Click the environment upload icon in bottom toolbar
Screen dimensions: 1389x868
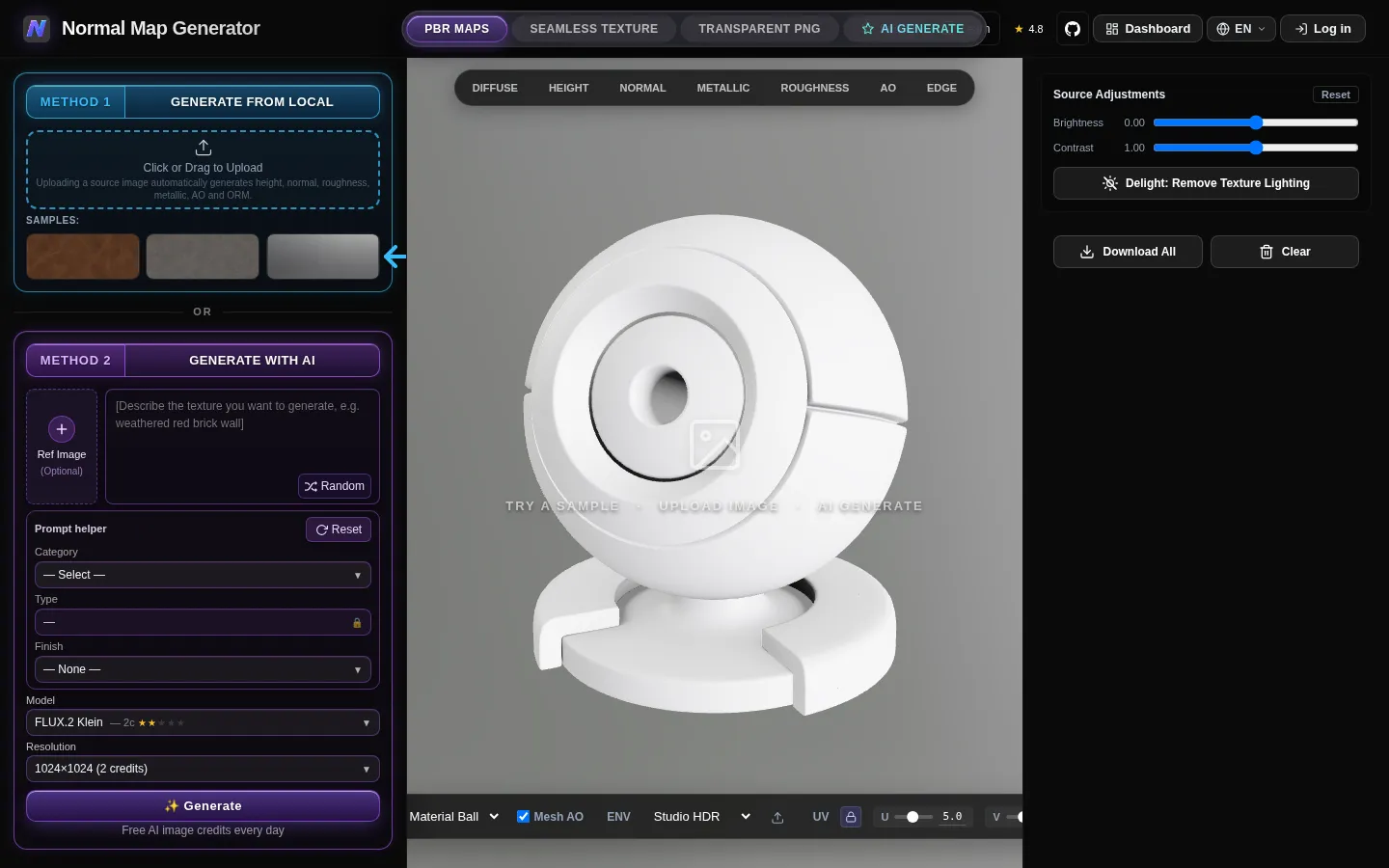point(777,817)
